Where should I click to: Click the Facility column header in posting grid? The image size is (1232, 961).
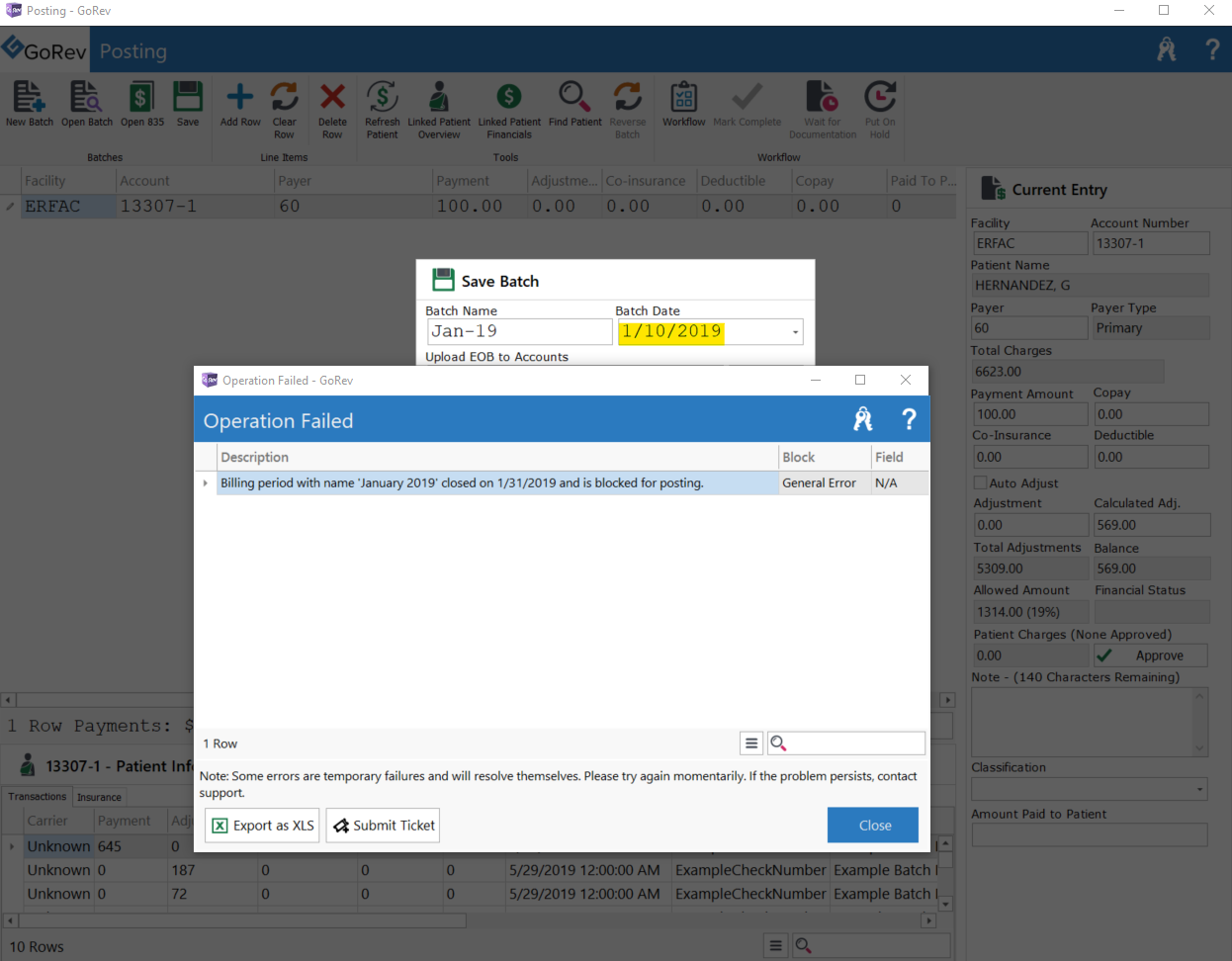click(x=68, y=181)
